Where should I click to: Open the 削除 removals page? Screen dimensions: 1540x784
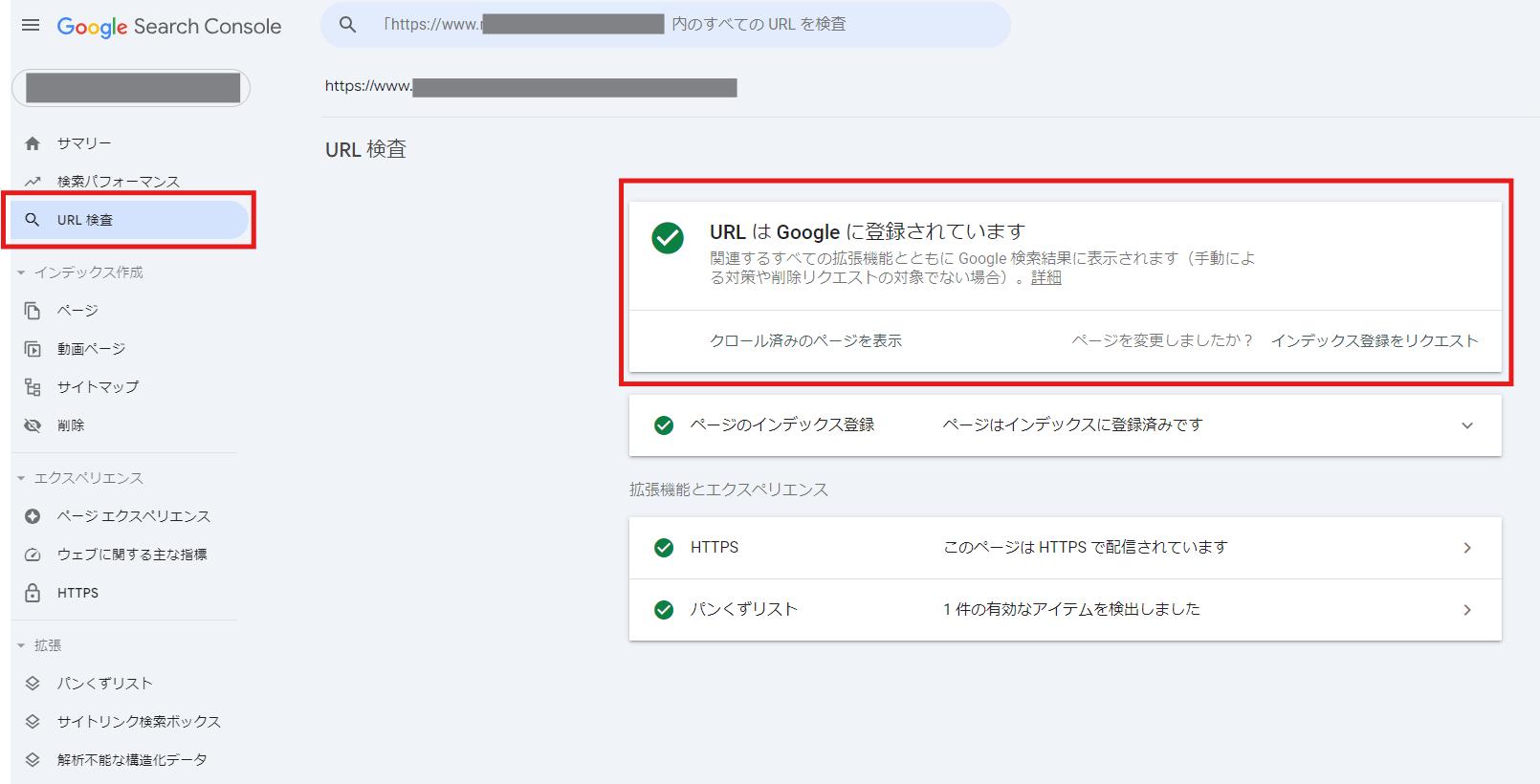pyautogui.click(x=129, y=425)
